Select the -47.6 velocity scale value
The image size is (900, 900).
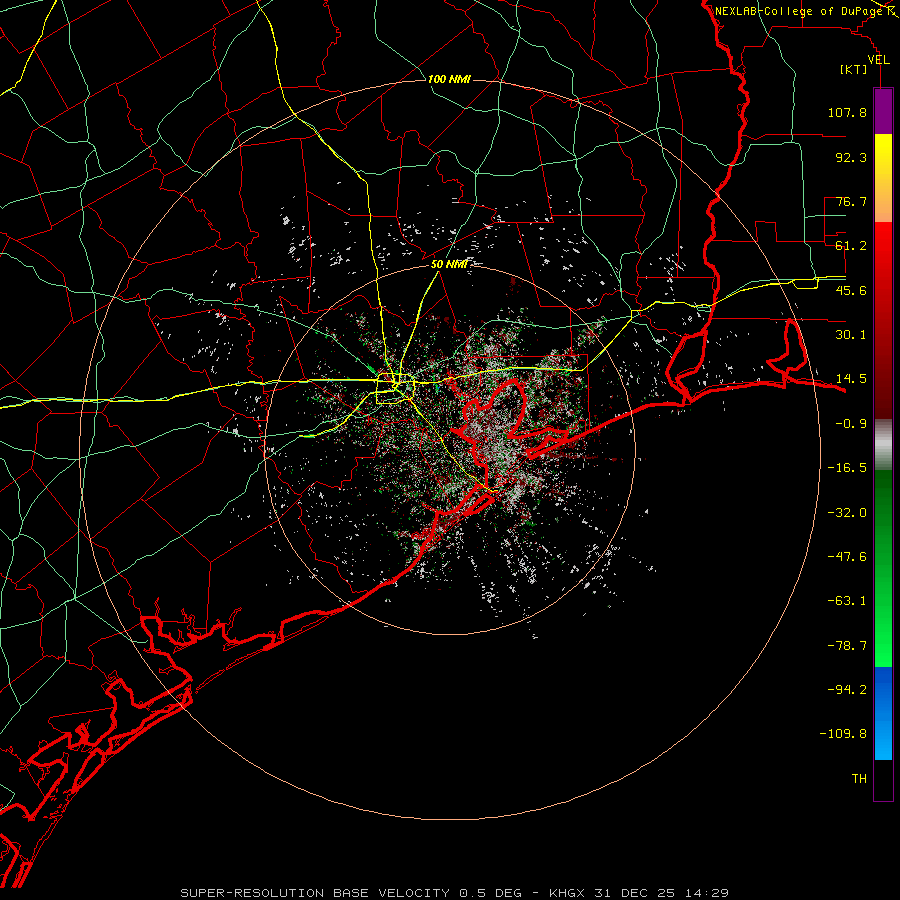(x=847, y=557)
